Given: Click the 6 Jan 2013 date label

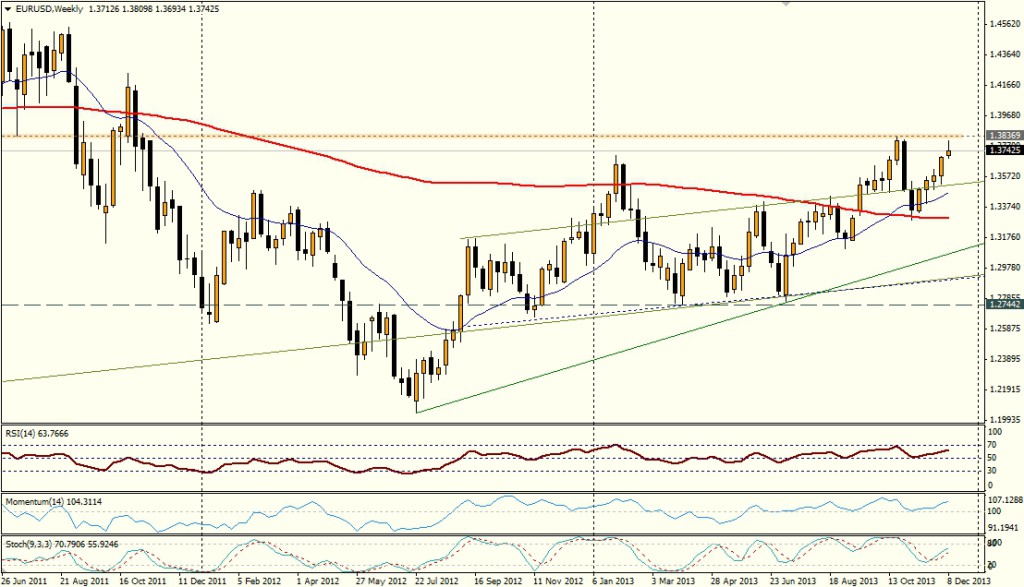Looking at the screenshot, I should point(614,580).
